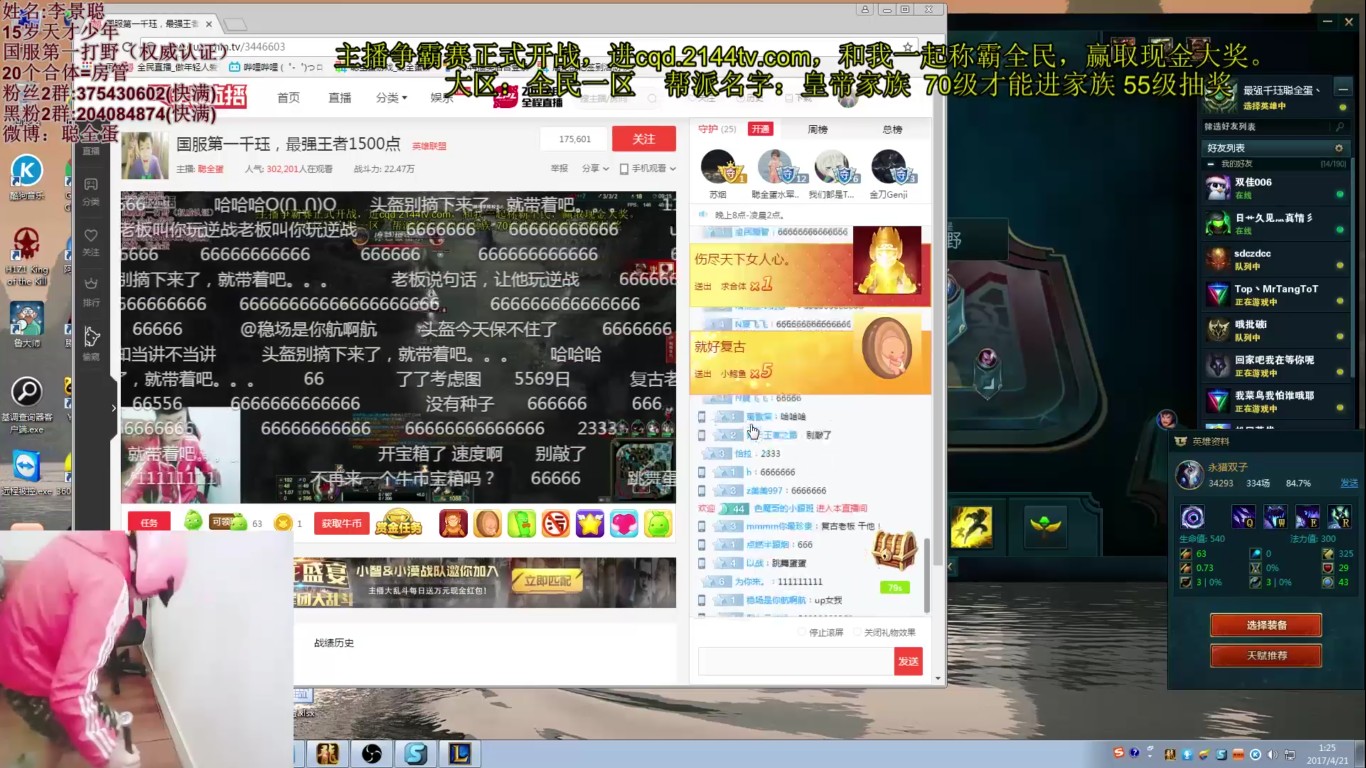The height and width of the screenshot is (768, 1366).
Task: Expand the 分类 dropdown in navigation
Action: [391, 97]
